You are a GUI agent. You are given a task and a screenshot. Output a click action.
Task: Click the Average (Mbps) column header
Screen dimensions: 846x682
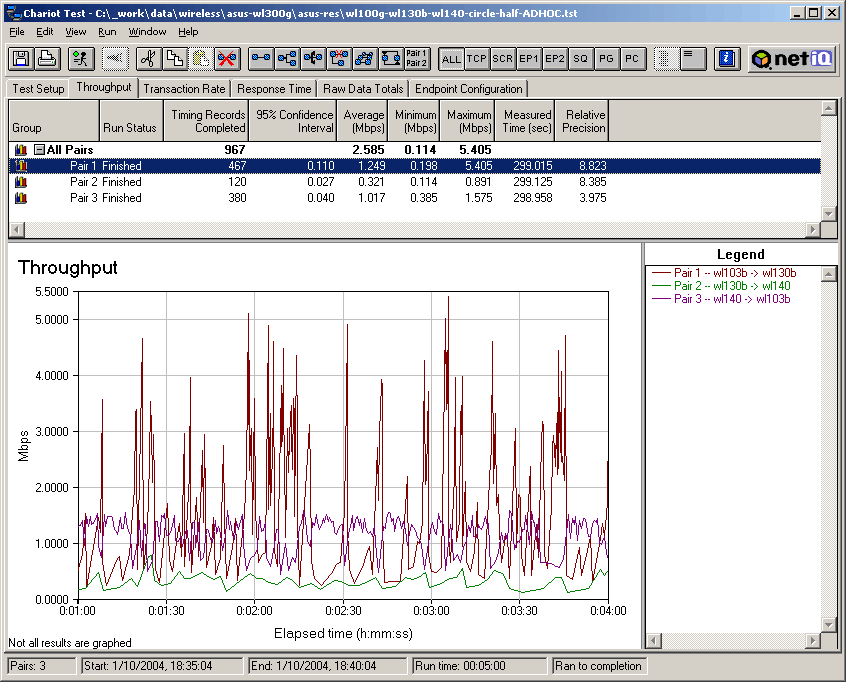click(363, 122)
